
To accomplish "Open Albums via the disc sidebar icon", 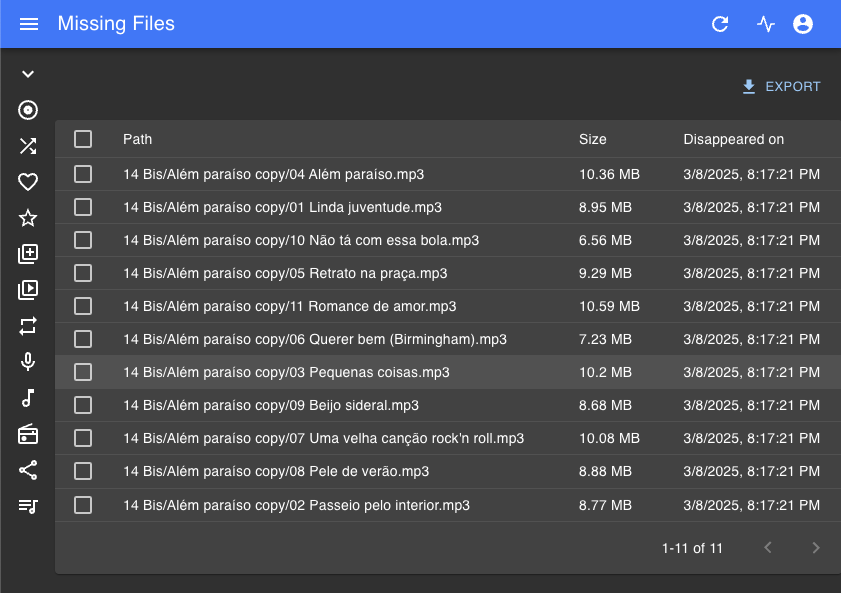I will (28, 110).
